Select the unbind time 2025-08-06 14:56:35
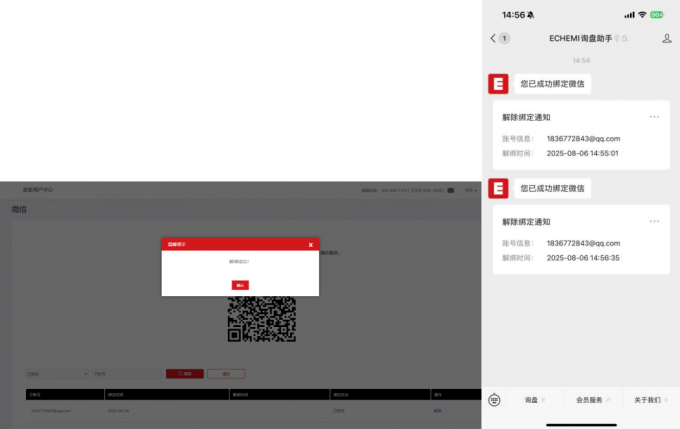 (x=583, y=258)
